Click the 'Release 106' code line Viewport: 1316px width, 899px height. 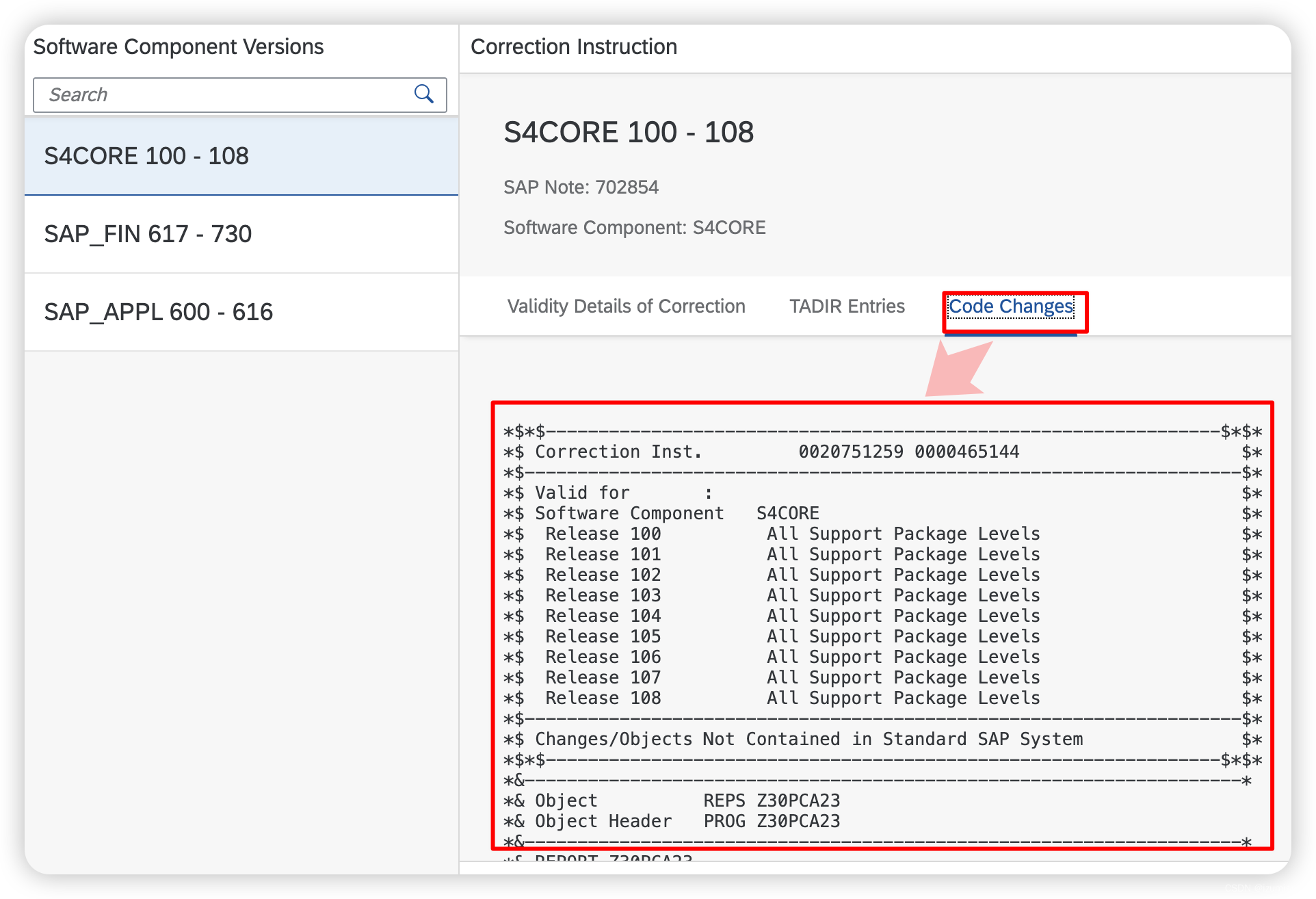[x=882, y=657]
